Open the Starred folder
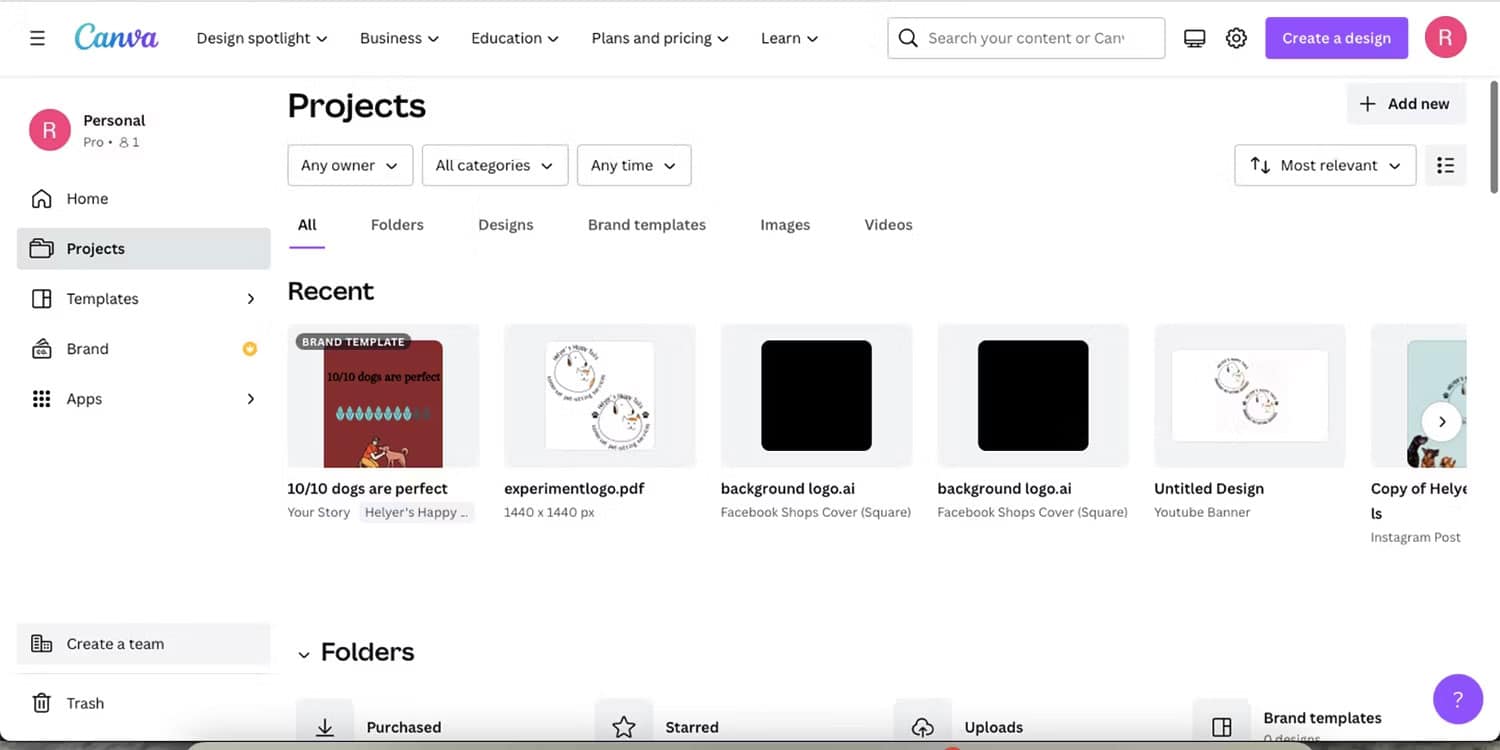This screenshot has height=750, width=1500. coord(692,727)
